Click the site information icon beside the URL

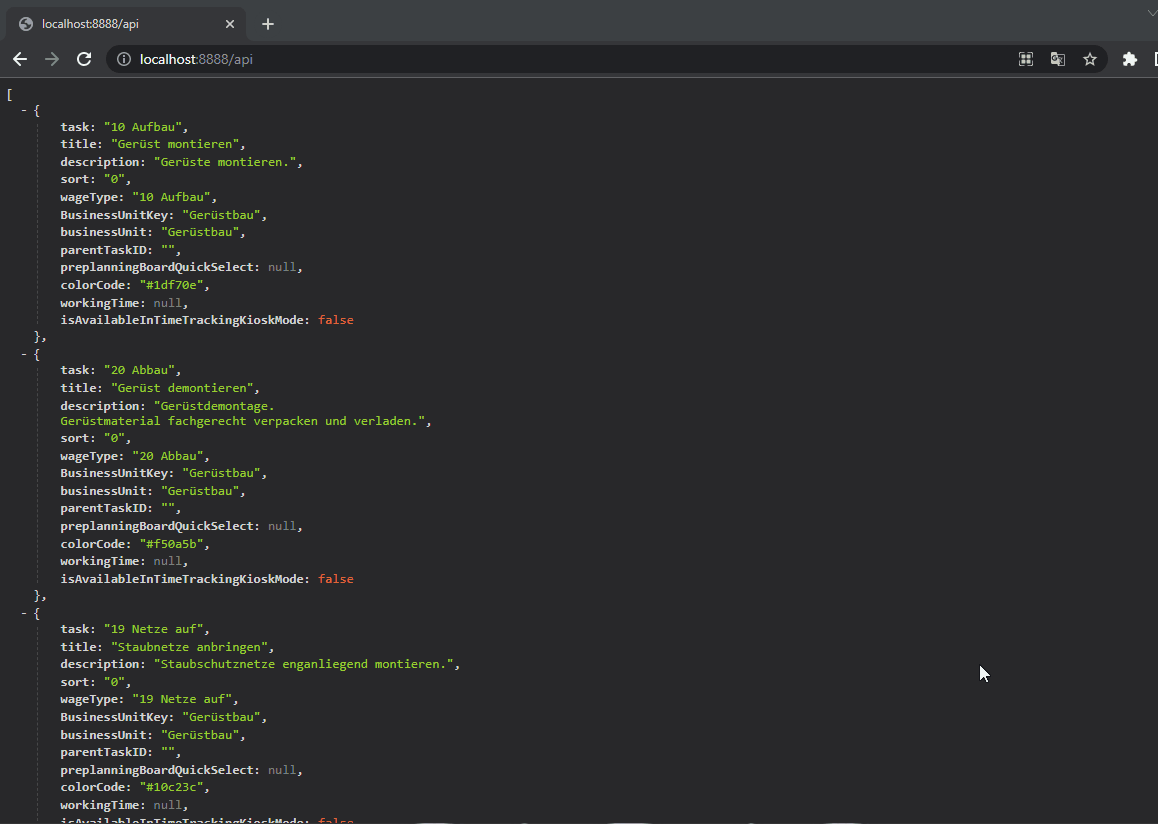coord(122,59)
